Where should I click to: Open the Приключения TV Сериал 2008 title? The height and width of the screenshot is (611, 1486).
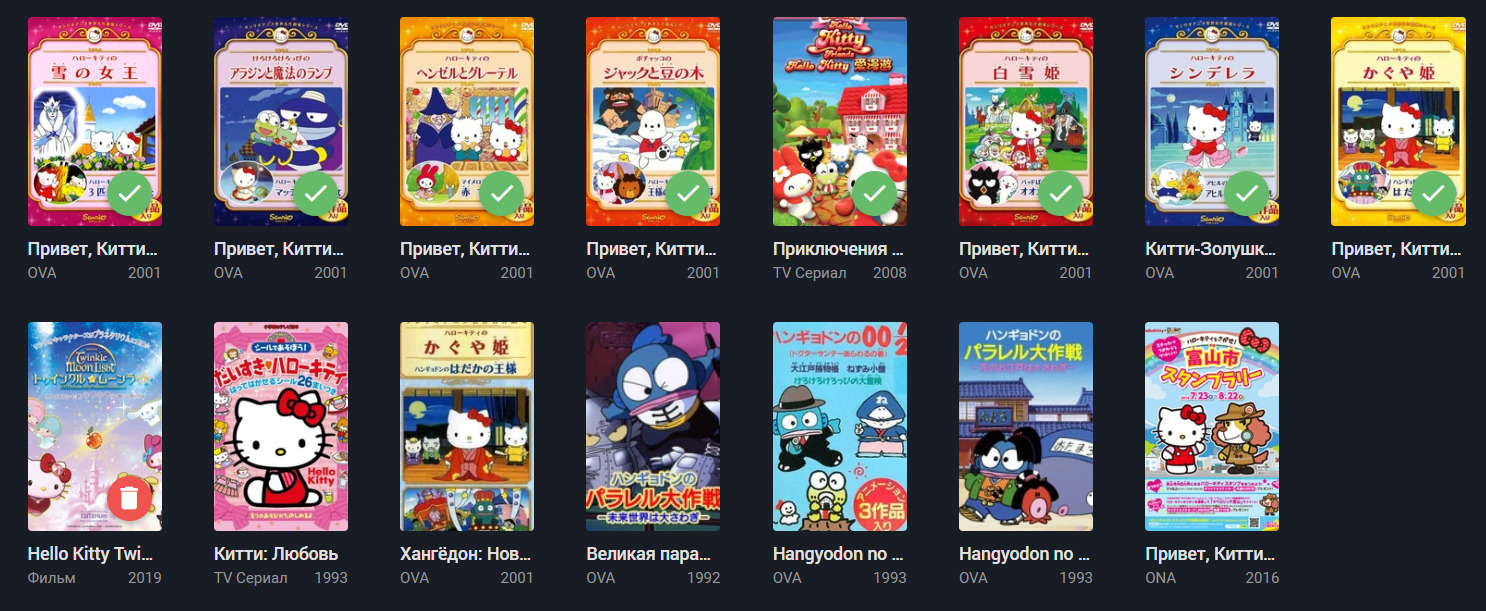click(x=839, y=249)
